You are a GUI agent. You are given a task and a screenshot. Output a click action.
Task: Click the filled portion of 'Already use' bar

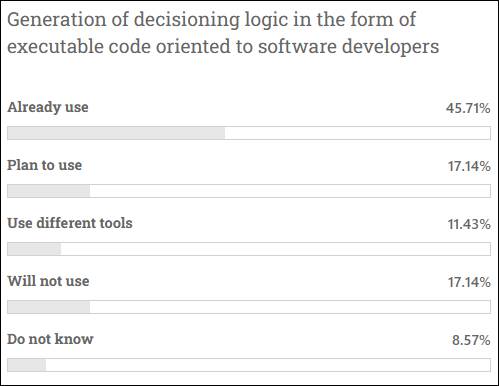116,133
